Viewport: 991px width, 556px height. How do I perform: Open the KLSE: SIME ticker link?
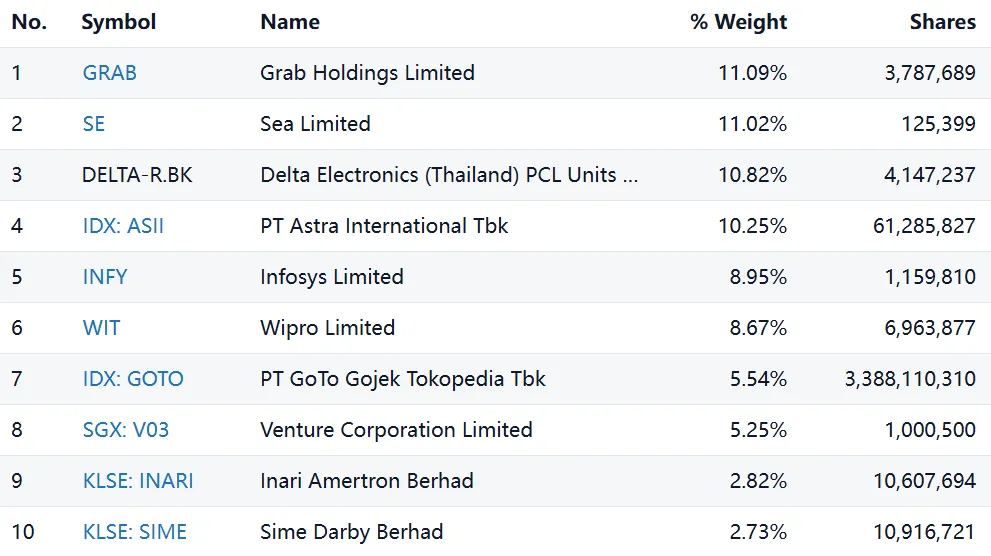click(x=135, y=532)
